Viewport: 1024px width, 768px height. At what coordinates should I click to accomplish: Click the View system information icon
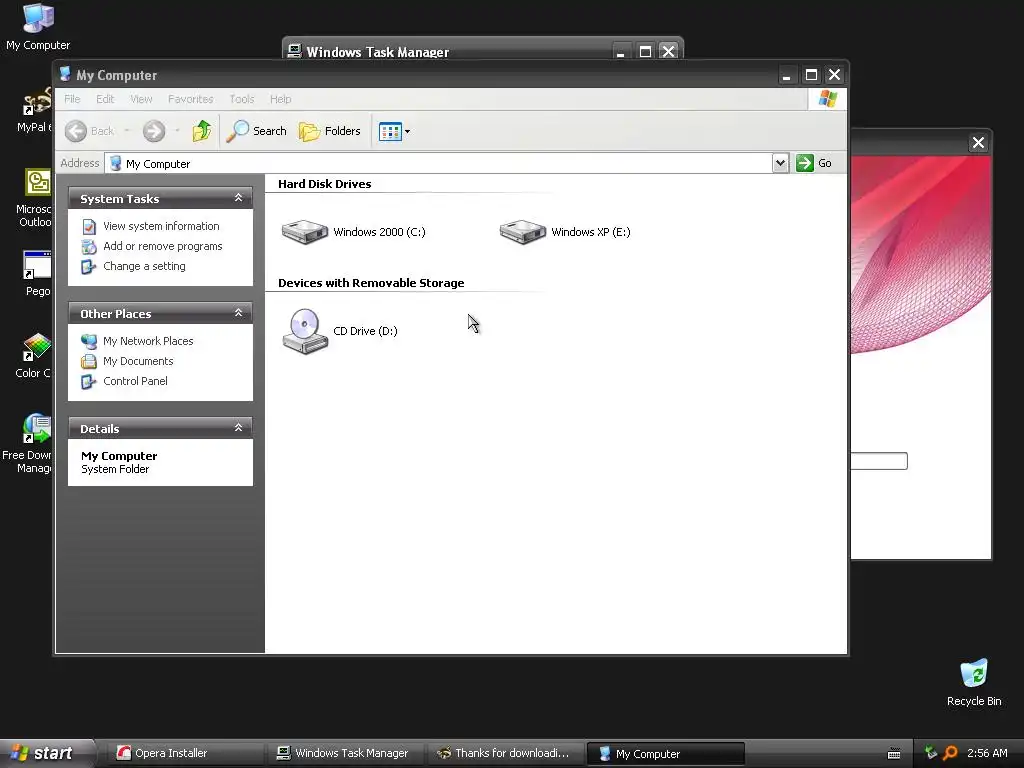pyautogui.click(x=89, y=227)
